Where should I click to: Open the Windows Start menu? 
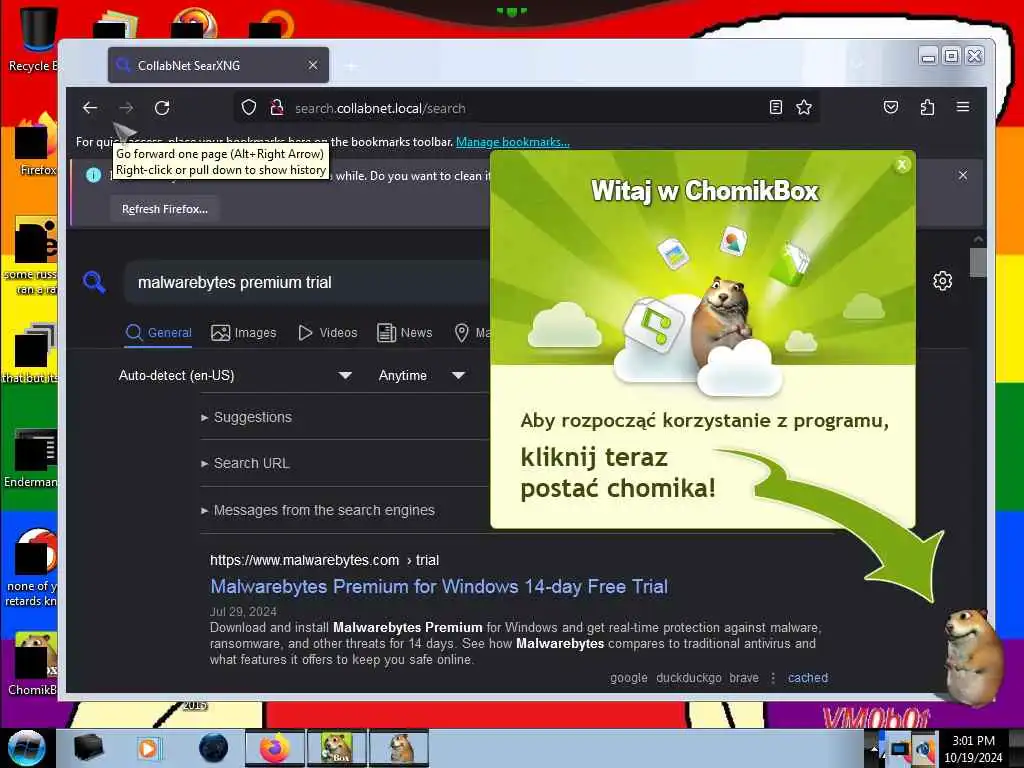pyautogui.click(x=26, y=748)
